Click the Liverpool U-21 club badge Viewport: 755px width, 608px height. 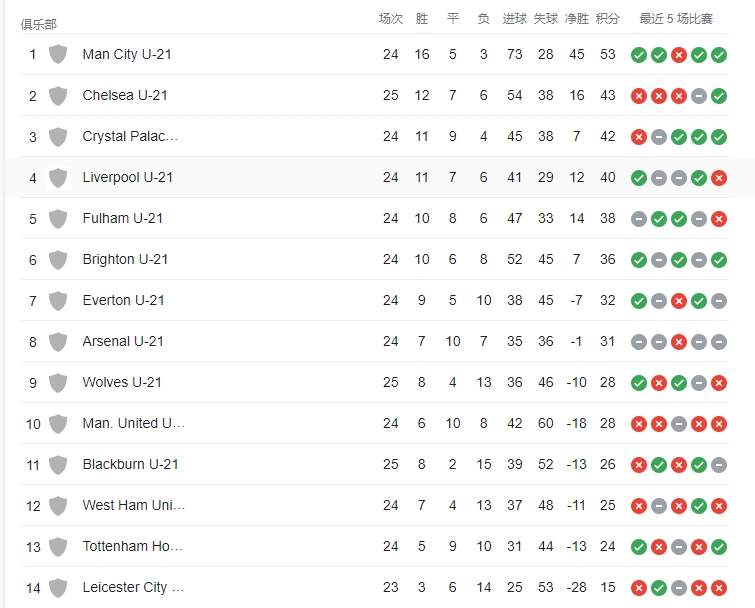tap(58, 177)
